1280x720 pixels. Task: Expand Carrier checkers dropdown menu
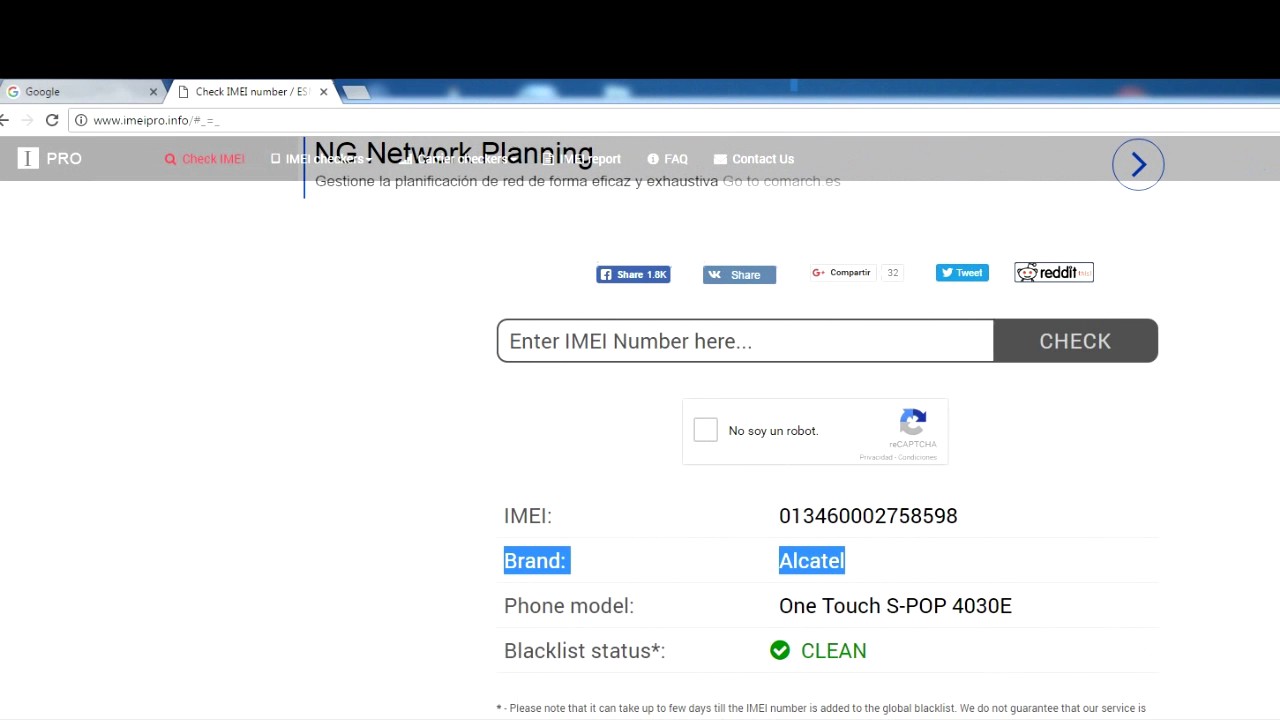[x=457, y=159]
